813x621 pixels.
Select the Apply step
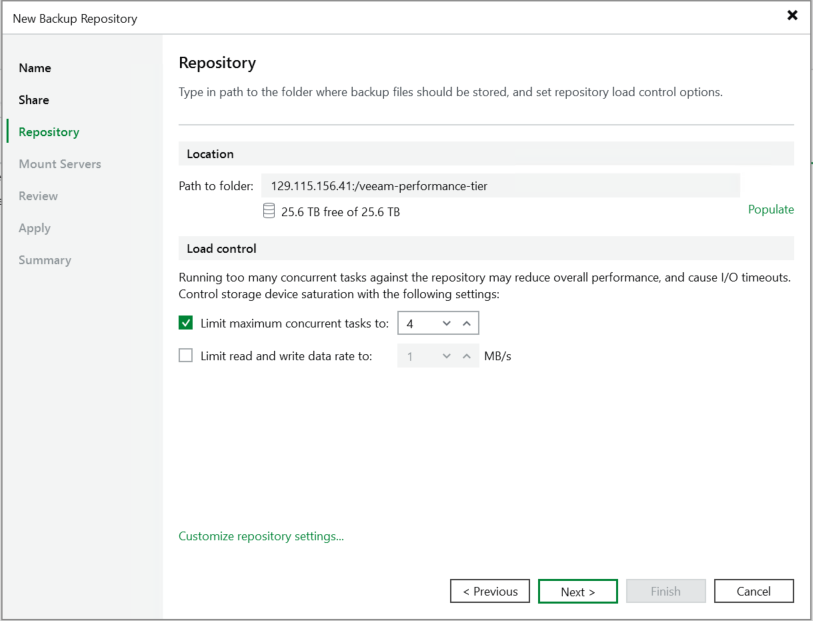(x=35, y=229)
